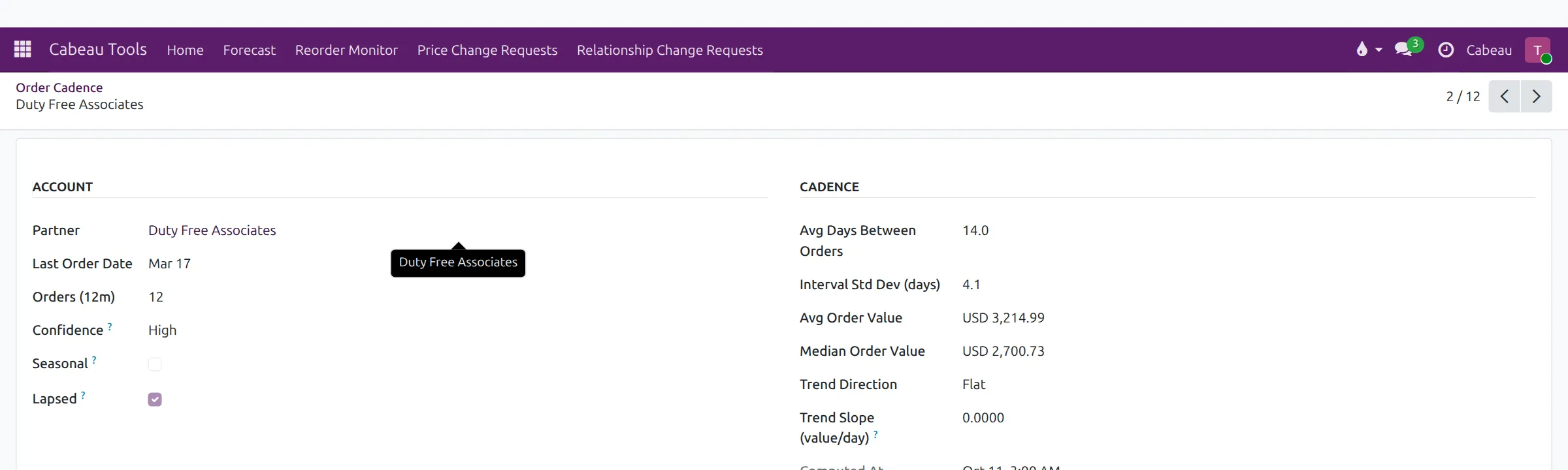Show help for Seasonal field
Viewport: 1568px width, 470px height.
(x=94, y=359)
